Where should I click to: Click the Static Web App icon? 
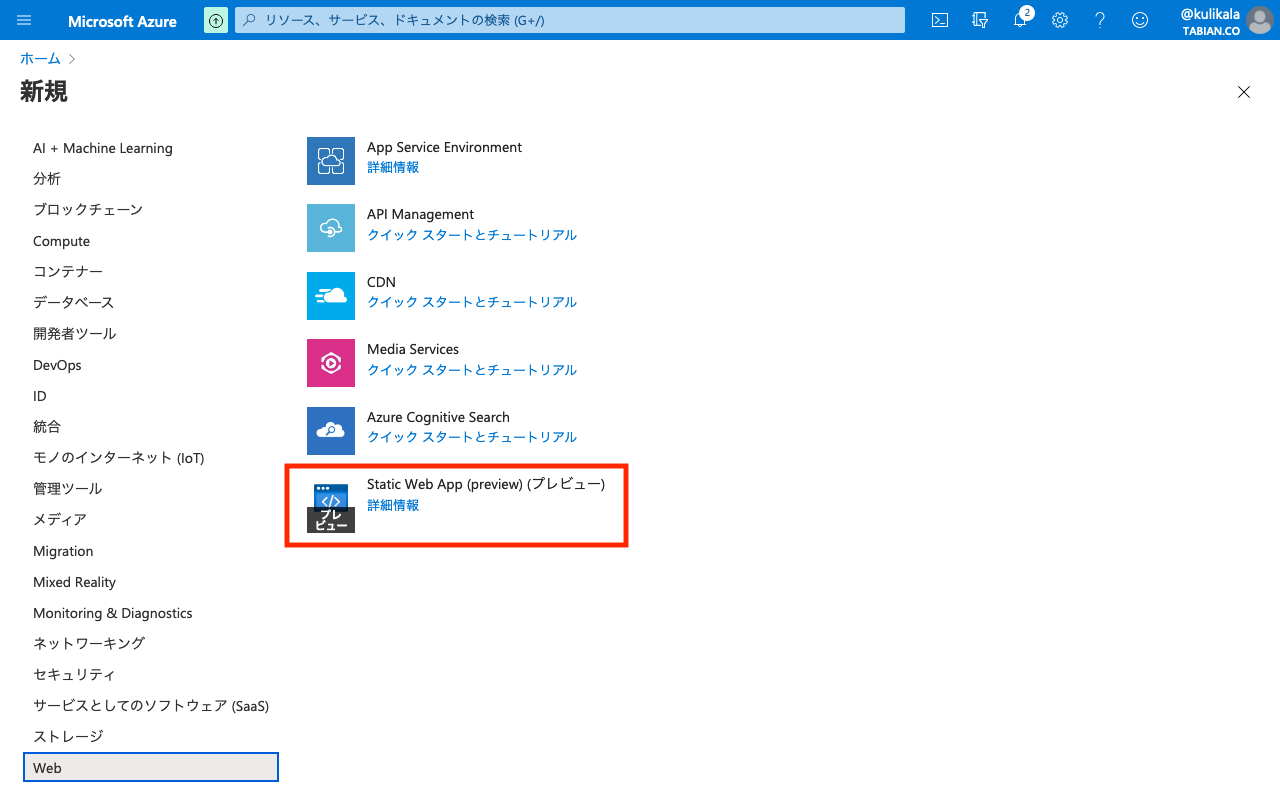(x=331, y=509)
